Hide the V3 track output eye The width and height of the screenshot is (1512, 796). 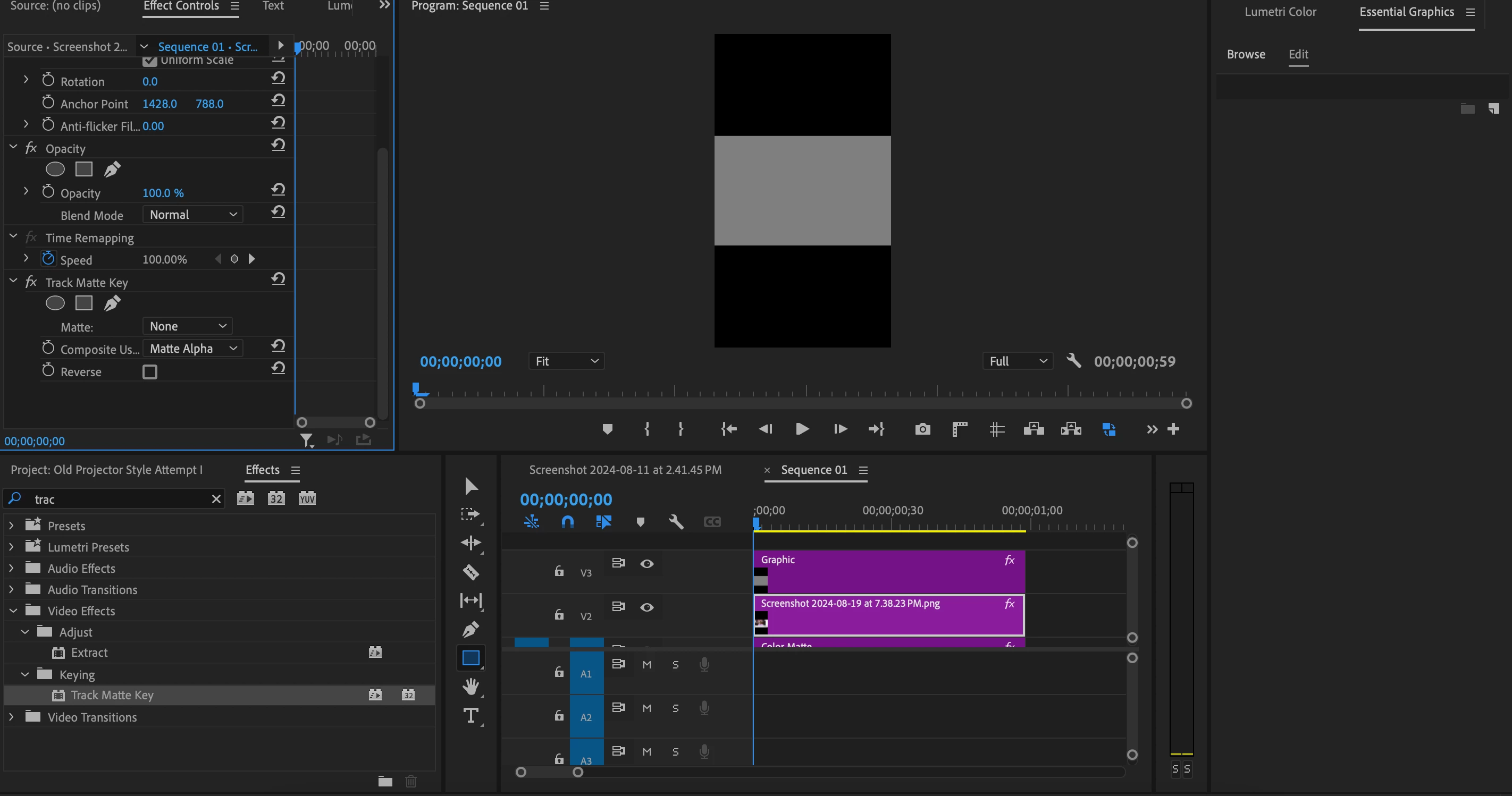(x=647, y=564)
